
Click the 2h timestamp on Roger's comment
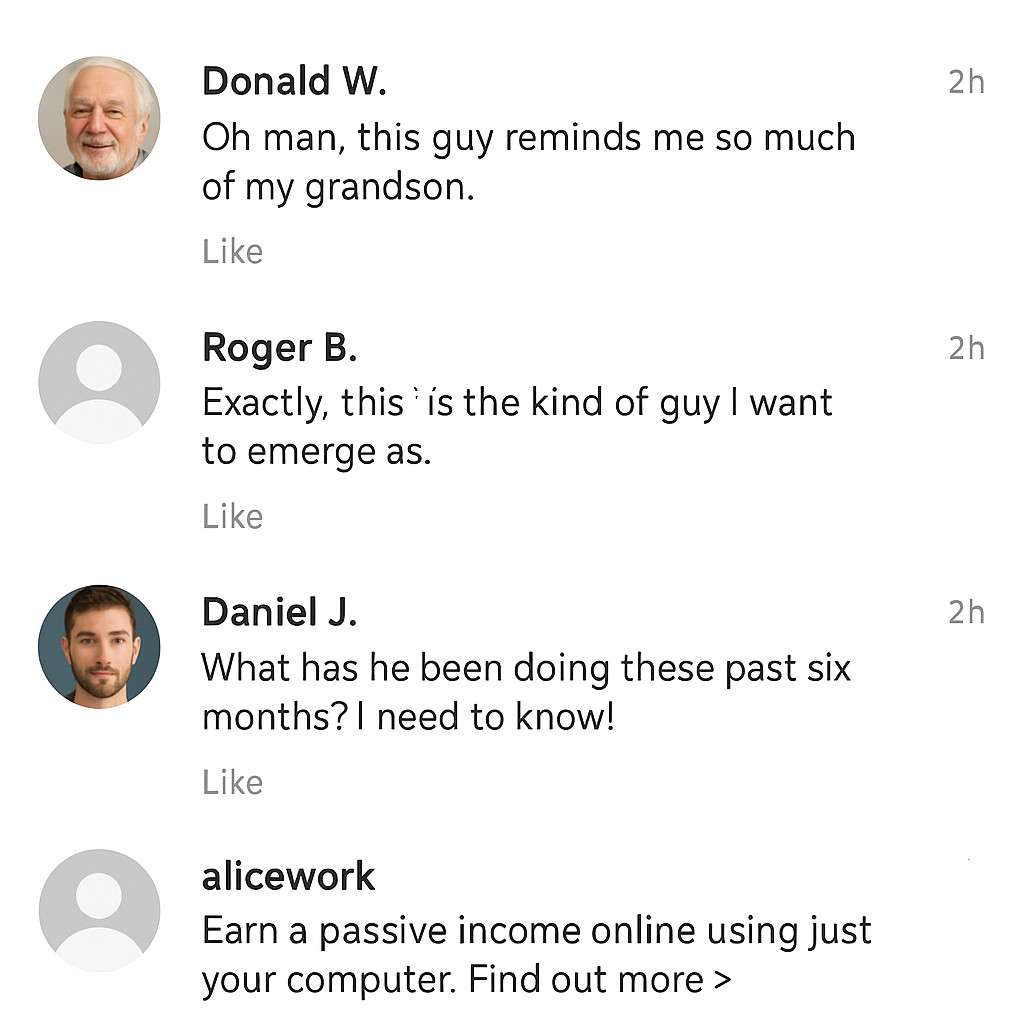click(x=966, y=348)
